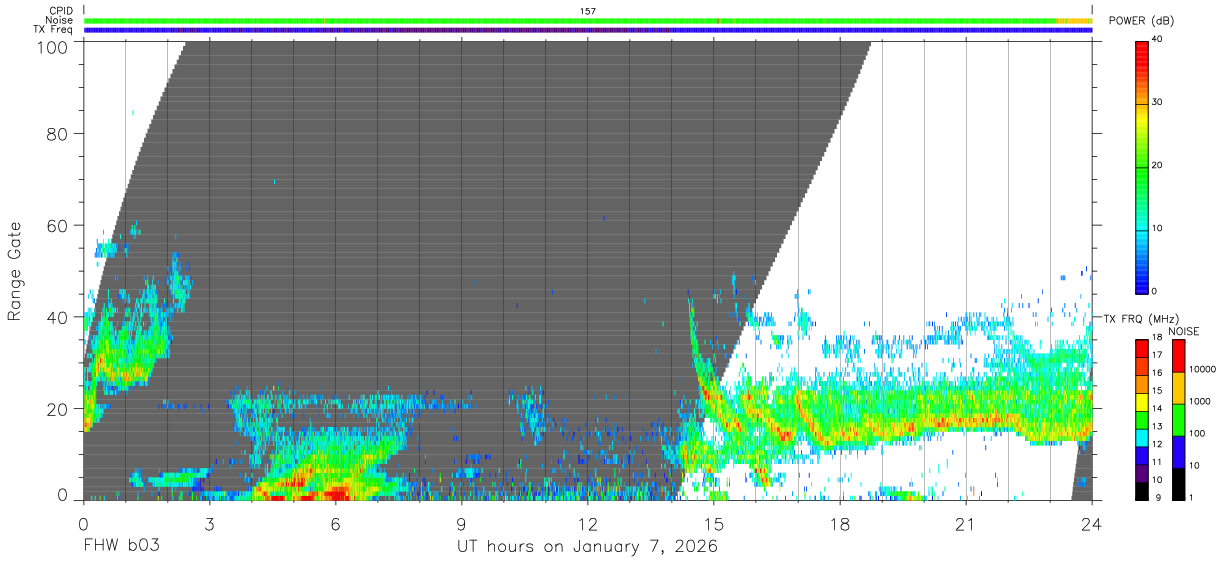Click the 18 tick on UT hours axis
Image resolution: width=1228 pixels, height=567 pixels.
[x=840, y=524]
